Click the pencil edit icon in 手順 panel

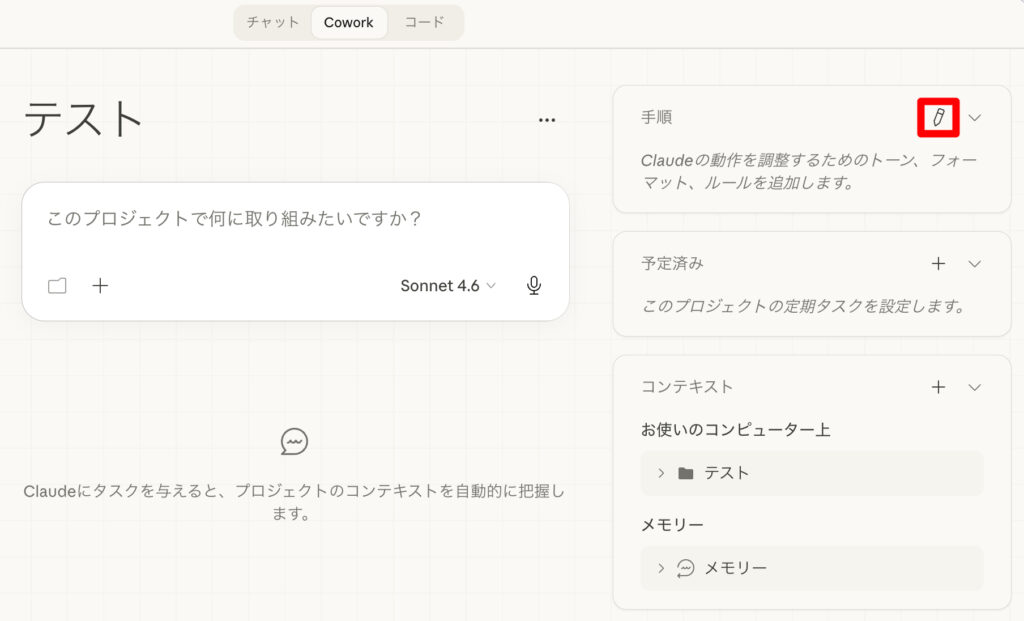pyautogui.click(x=938, y=117)
